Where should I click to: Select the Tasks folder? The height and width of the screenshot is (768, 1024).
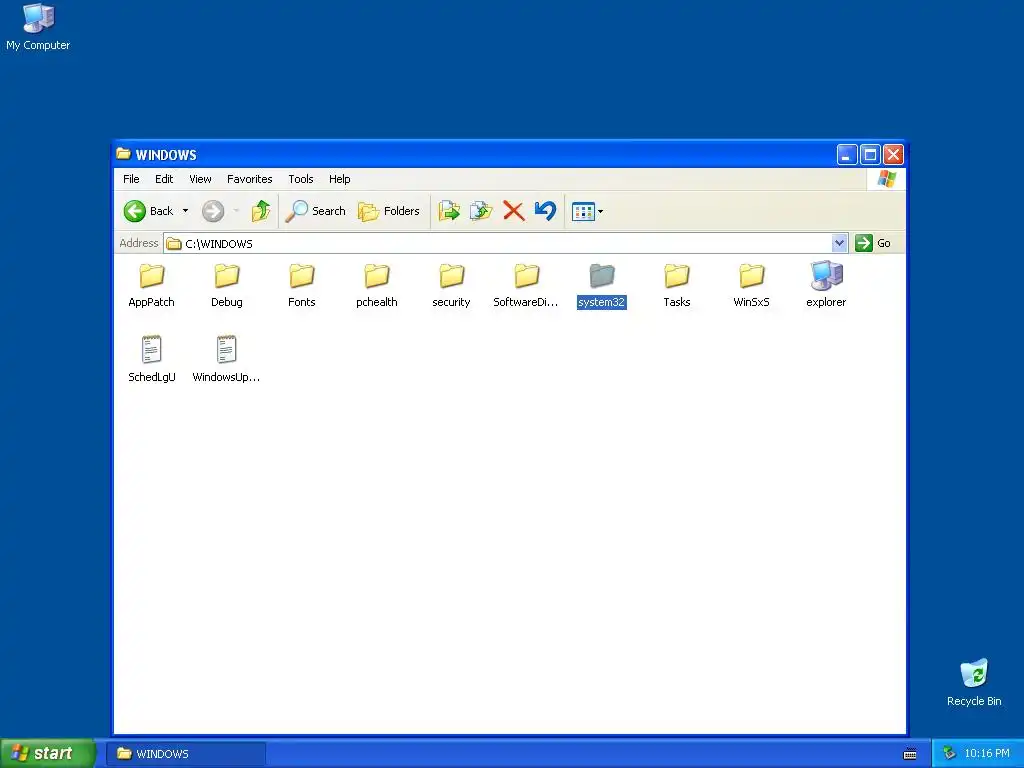(677, 285)
